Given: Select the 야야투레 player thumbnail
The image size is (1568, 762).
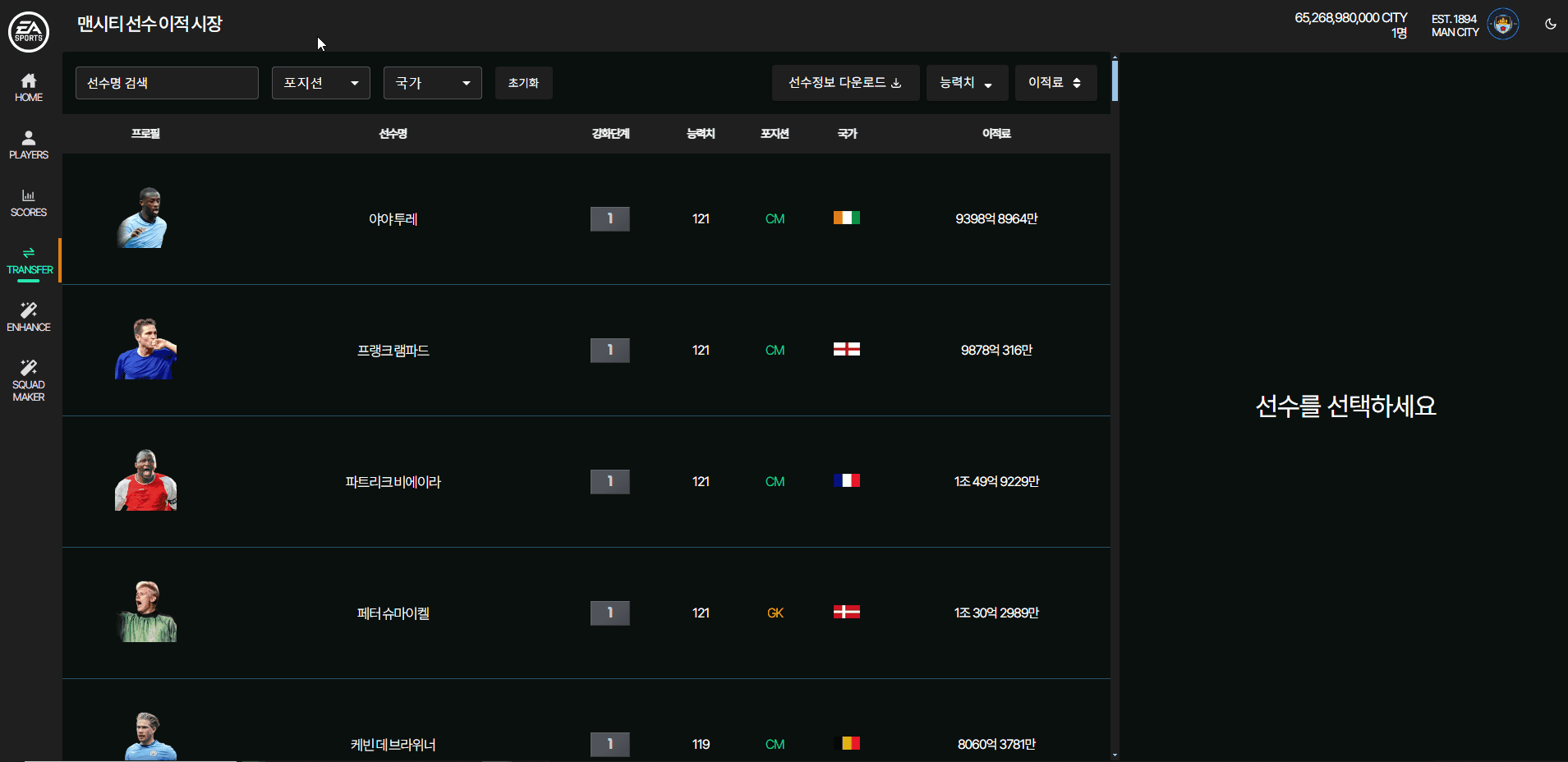Looking at the screenshot, I should (x=144, y=218).
